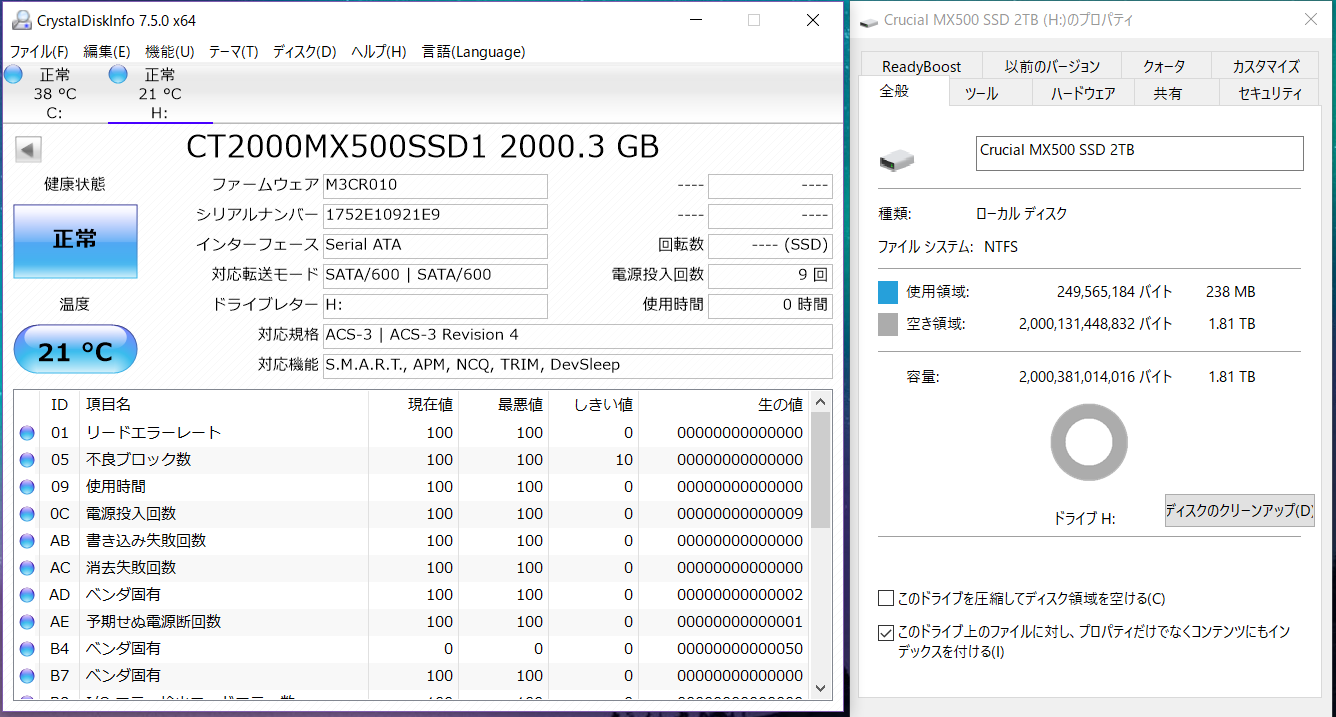The width and height of the screenshot is (1336, 717).
Task: Click the power-on count field 9 回
Action: pos(770,276)
